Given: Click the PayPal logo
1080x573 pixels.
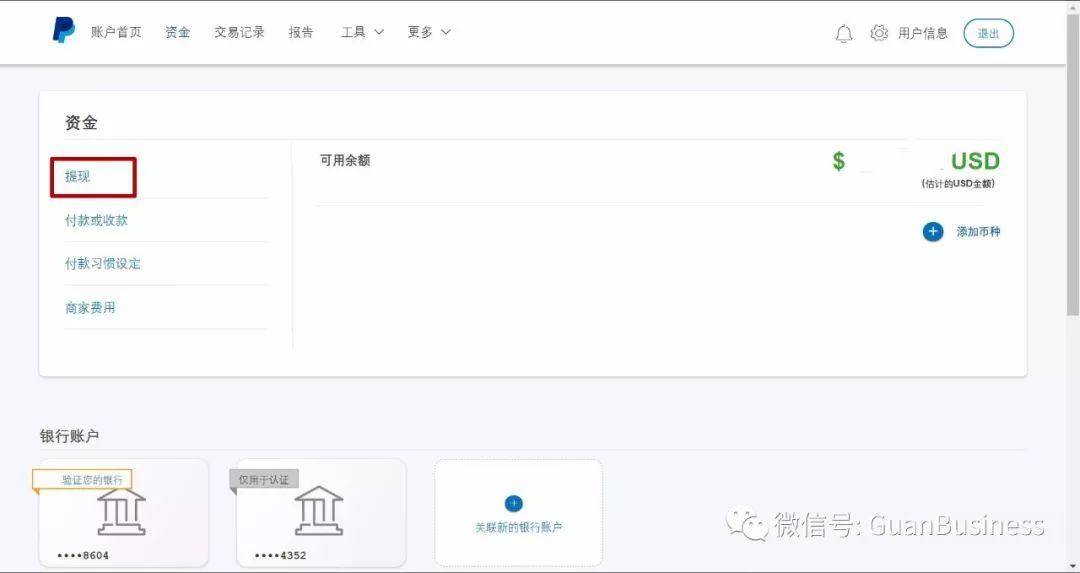Looking at the screenshot, I should pos(64,30).
